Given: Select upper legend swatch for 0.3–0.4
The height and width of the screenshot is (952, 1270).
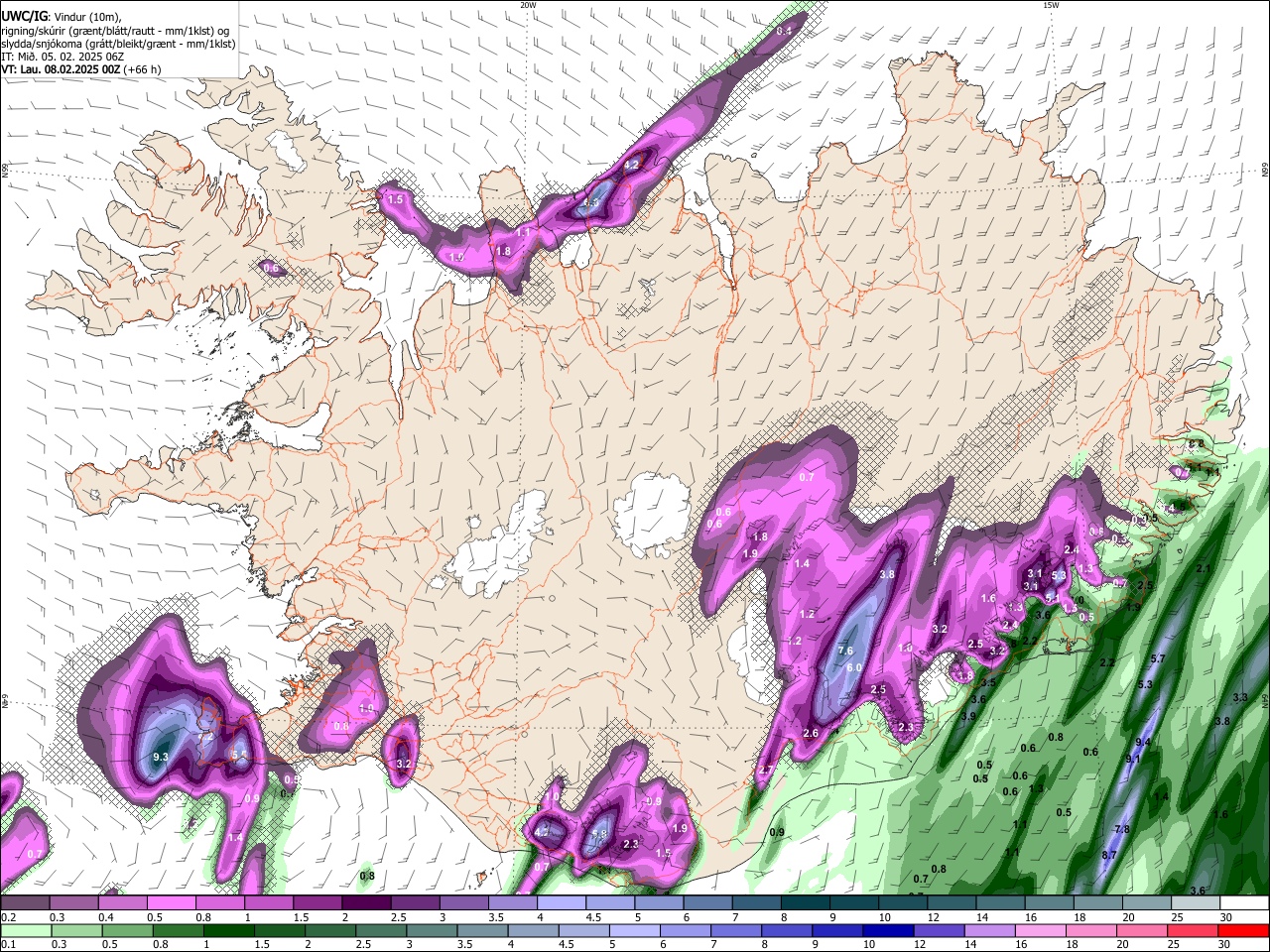Looking at the screenshot, I should [x=74, y=903].
